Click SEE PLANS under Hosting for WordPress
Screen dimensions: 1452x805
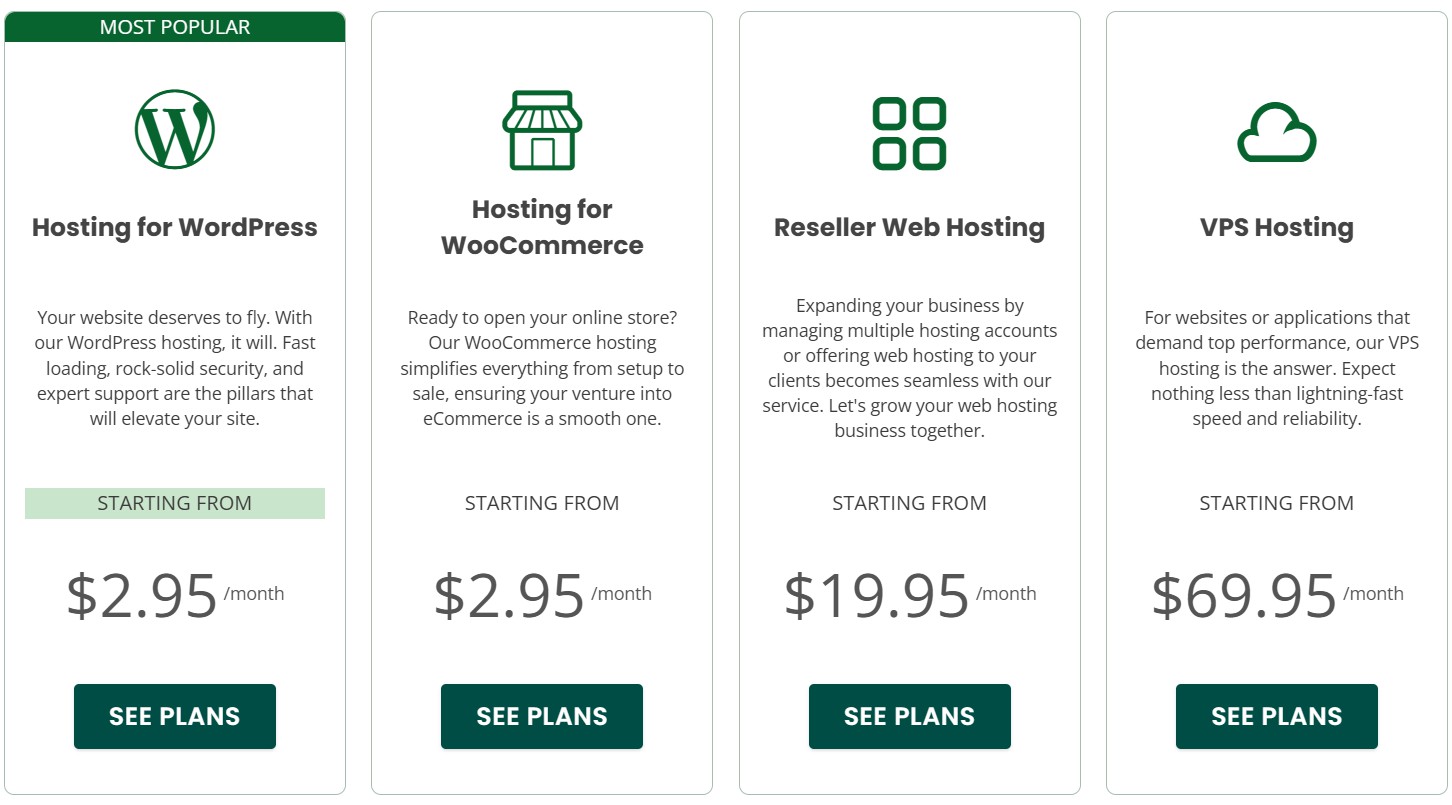tap(174, 716)
